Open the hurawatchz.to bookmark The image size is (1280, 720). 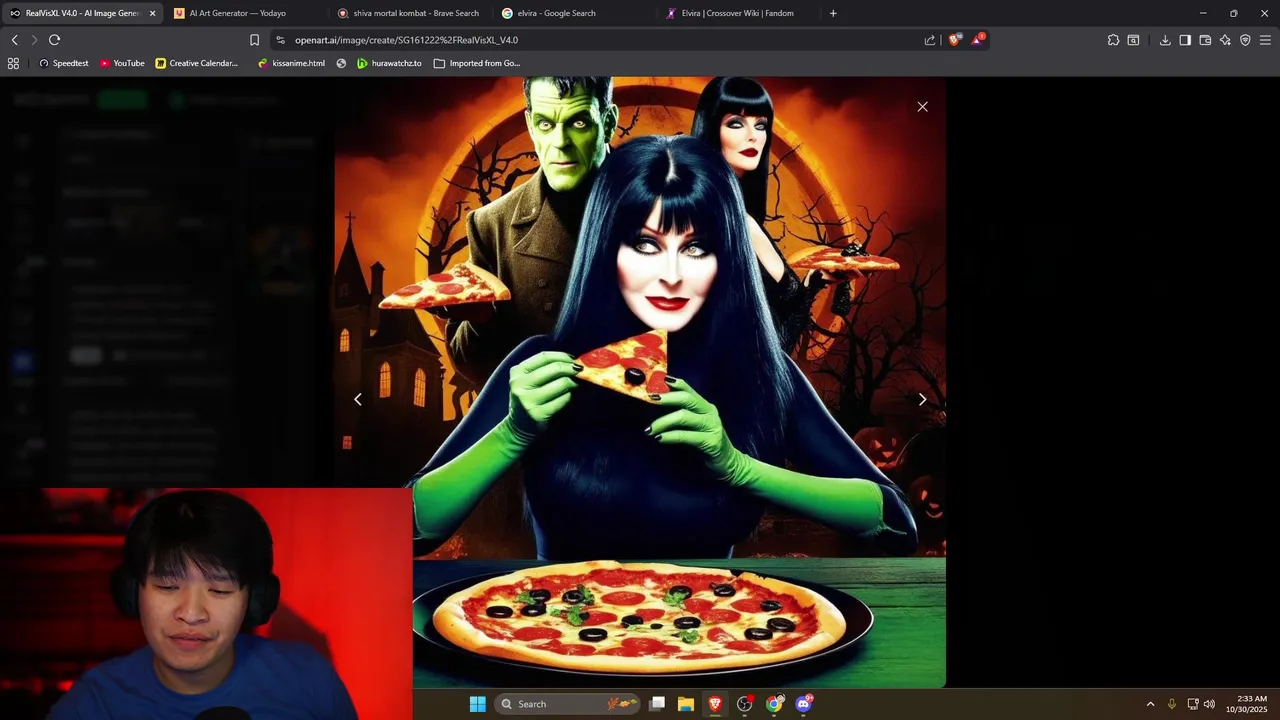tap(389, 63)
